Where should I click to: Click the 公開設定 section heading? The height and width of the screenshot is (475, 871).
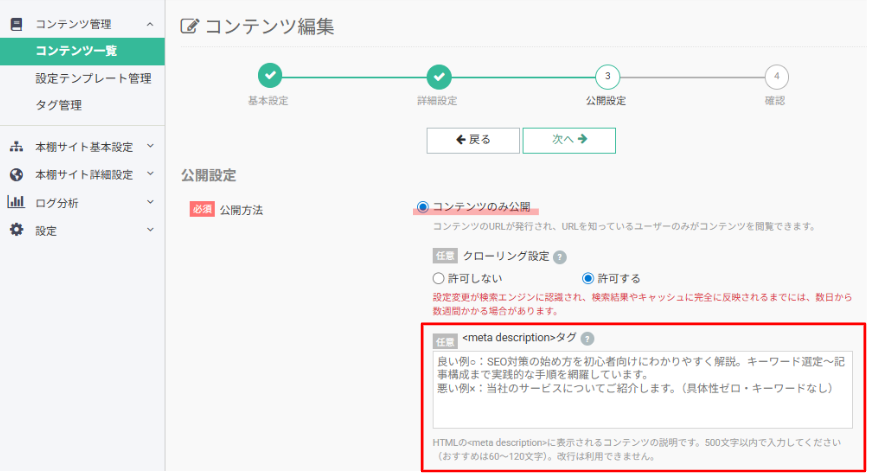pos(208,176)
